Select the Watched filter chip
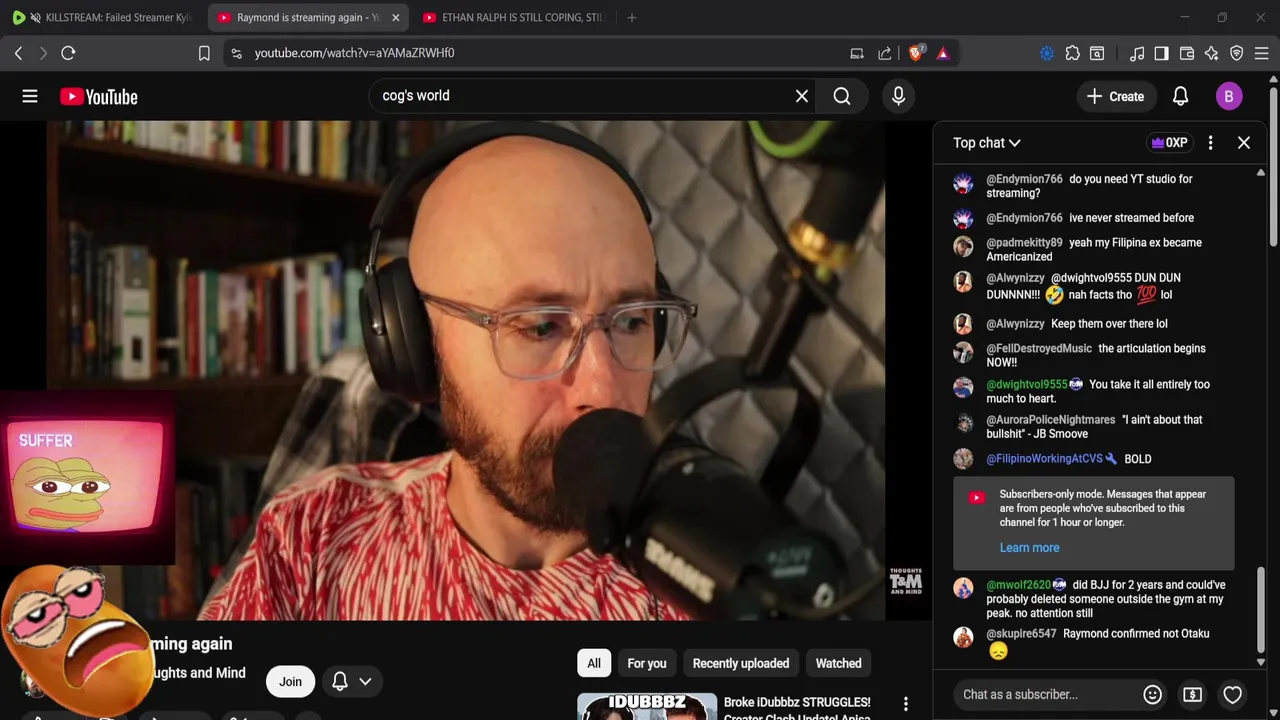Viewport: 1280px width, 720px height. tap(838, 663)
